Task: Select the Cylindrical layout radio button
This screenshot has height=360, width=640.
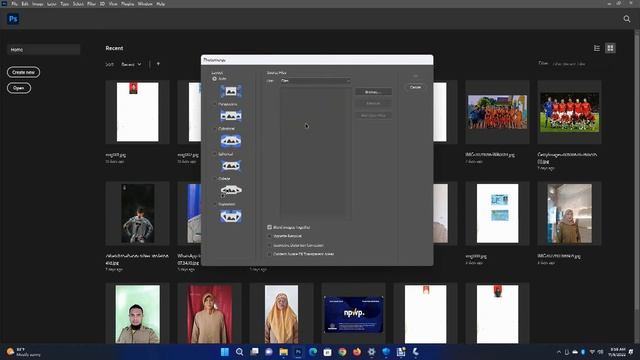Action: pyautogui.click(x=214, y=129)
